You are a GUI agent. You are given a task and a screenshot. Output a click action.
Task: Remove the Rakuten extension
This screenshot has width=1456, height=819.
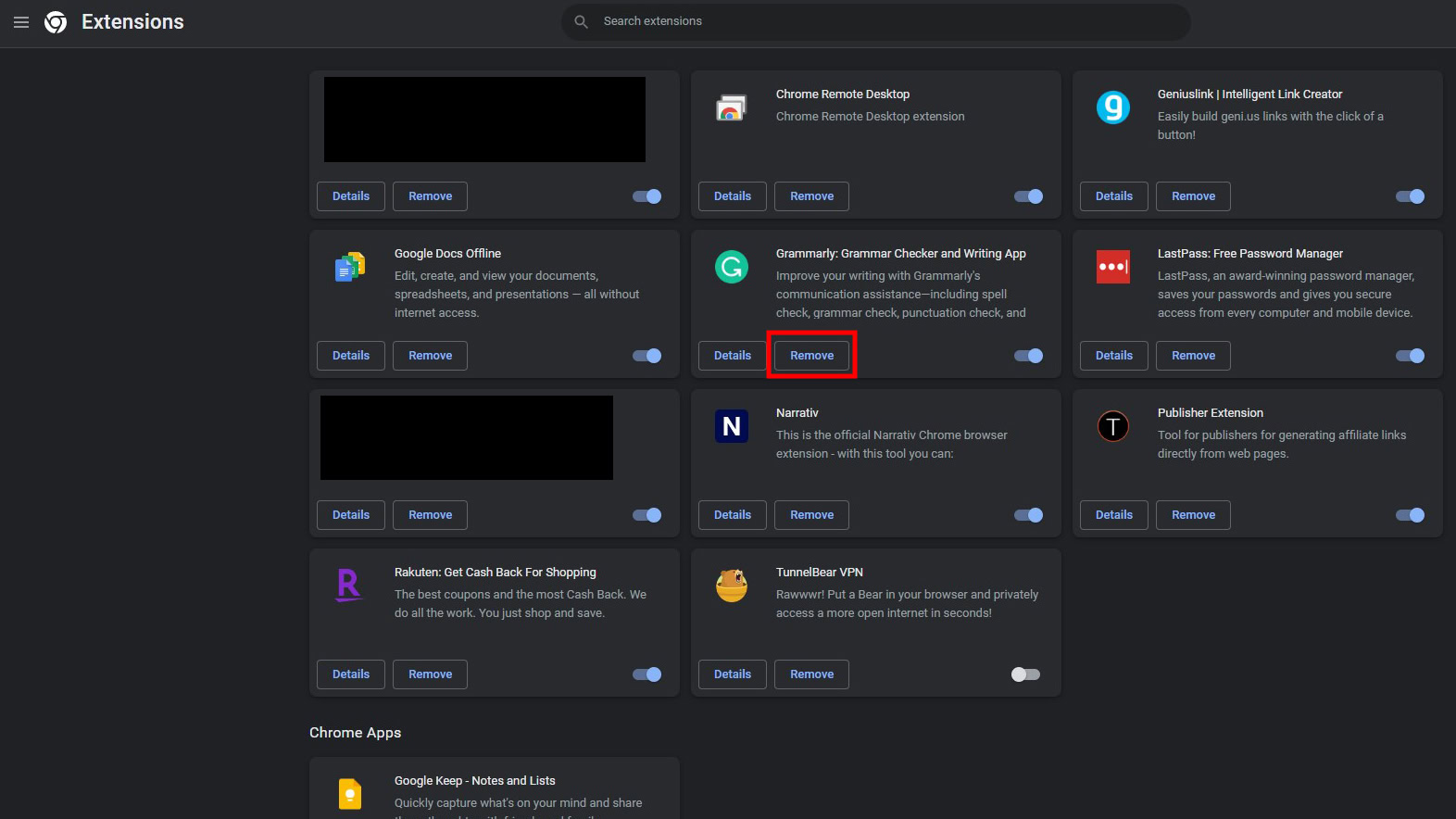pyautogui.click(x=431, y=674)
